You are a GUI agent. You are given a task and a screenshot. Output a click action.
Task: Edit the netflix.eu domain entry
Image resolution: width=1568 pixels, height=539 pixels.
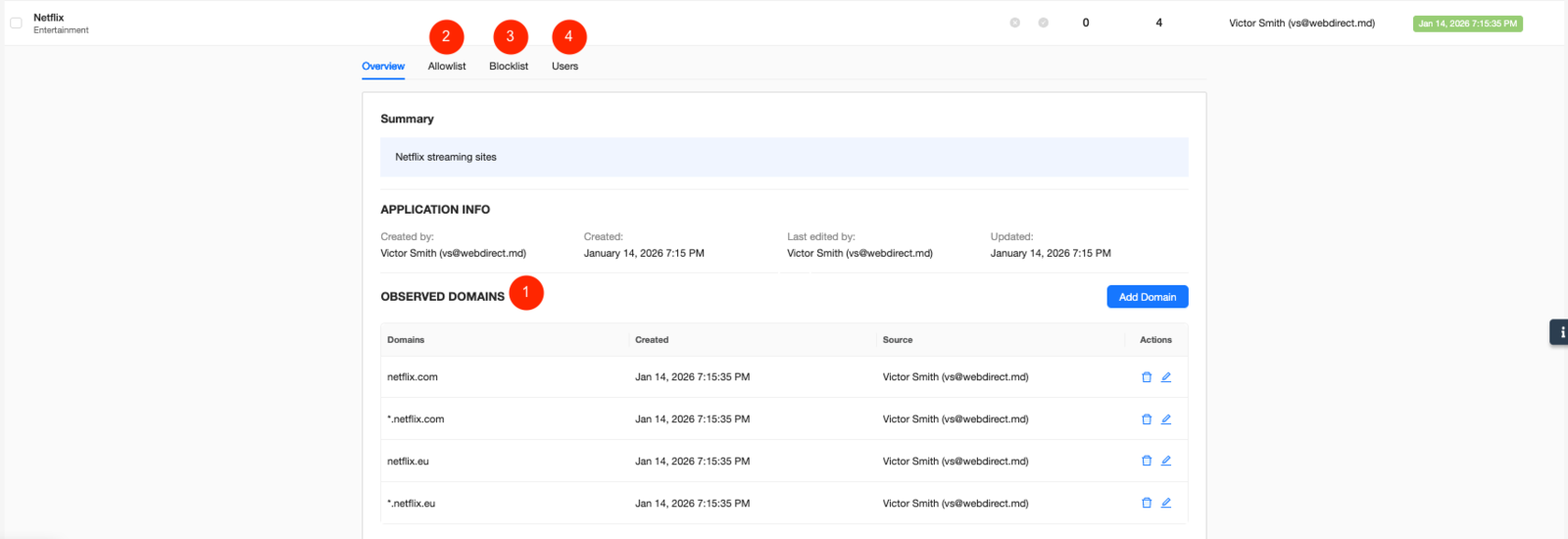tap(1166, 461)
